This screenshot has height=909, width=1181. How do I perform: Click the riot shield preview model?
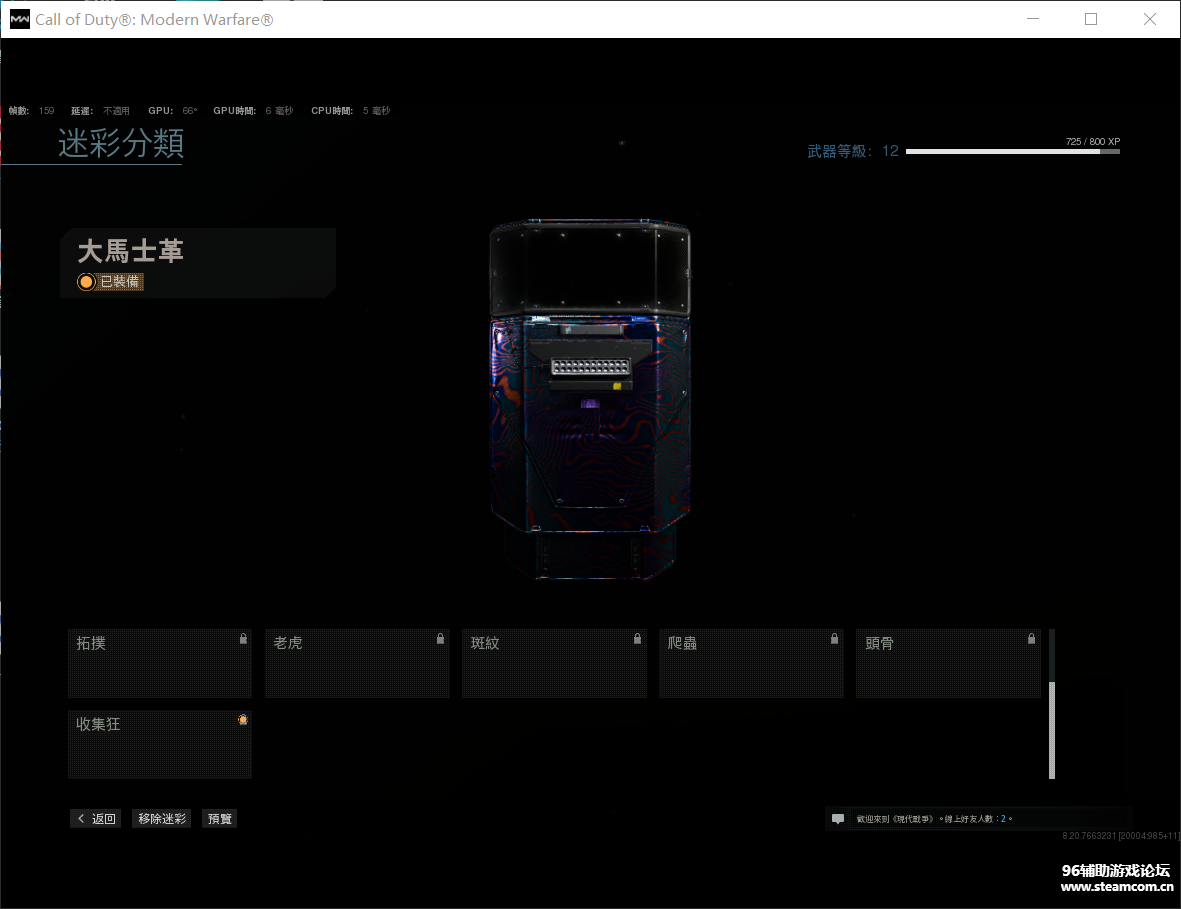pyautogui.click(x=590, y=400)
